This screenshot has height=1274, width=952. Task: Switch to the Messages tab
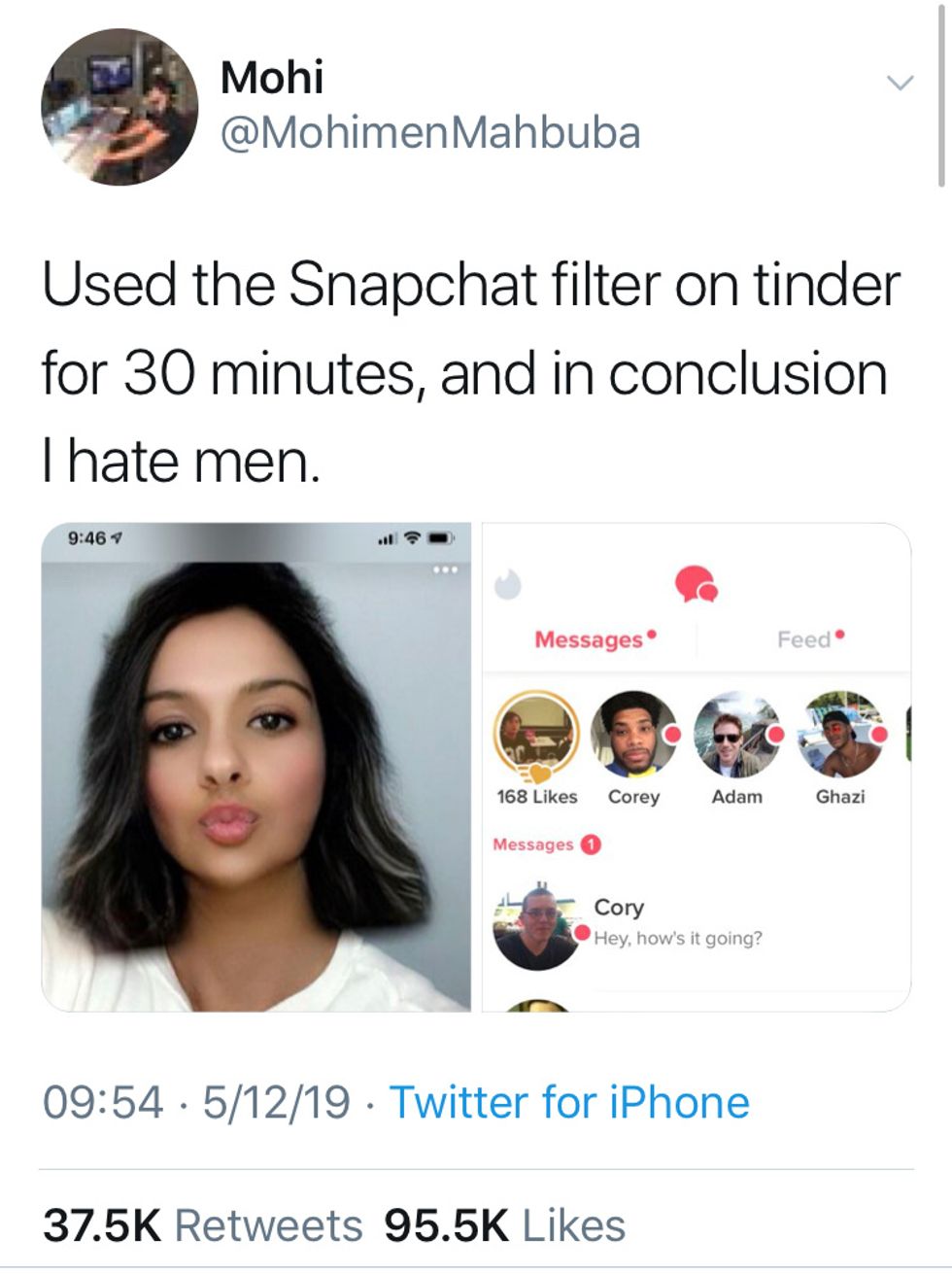(589, 639)
